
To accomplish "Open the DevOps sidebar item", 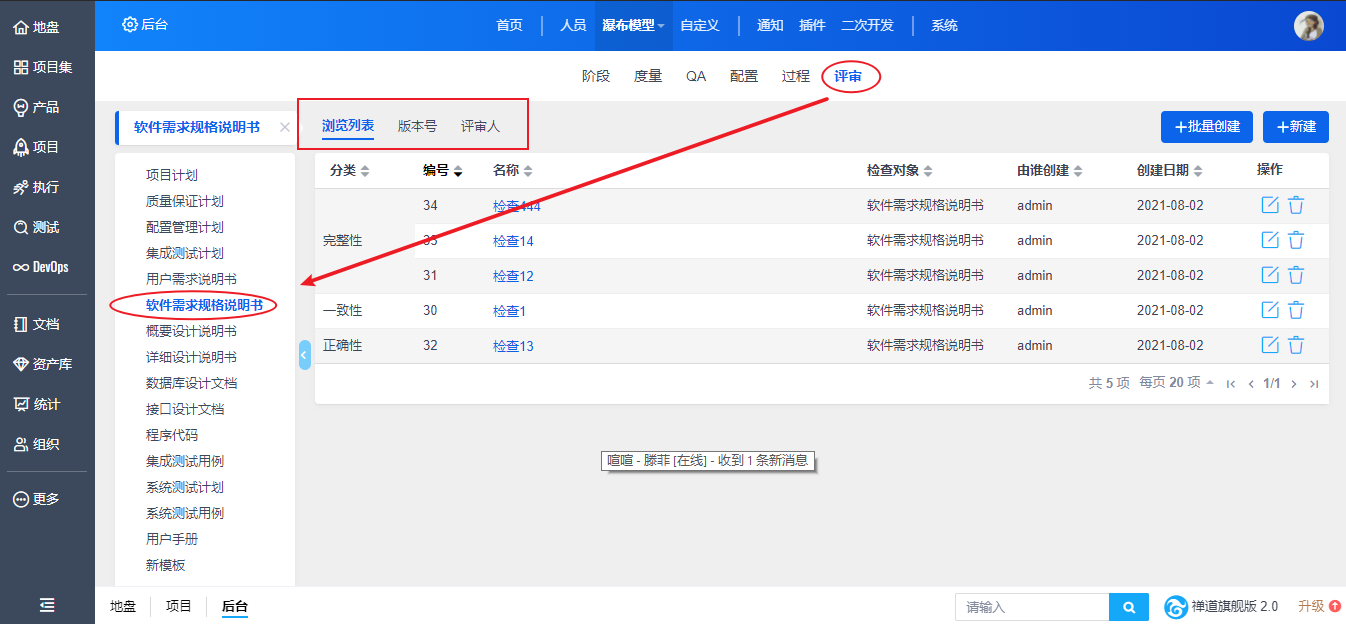I will (x=40, y=267).
